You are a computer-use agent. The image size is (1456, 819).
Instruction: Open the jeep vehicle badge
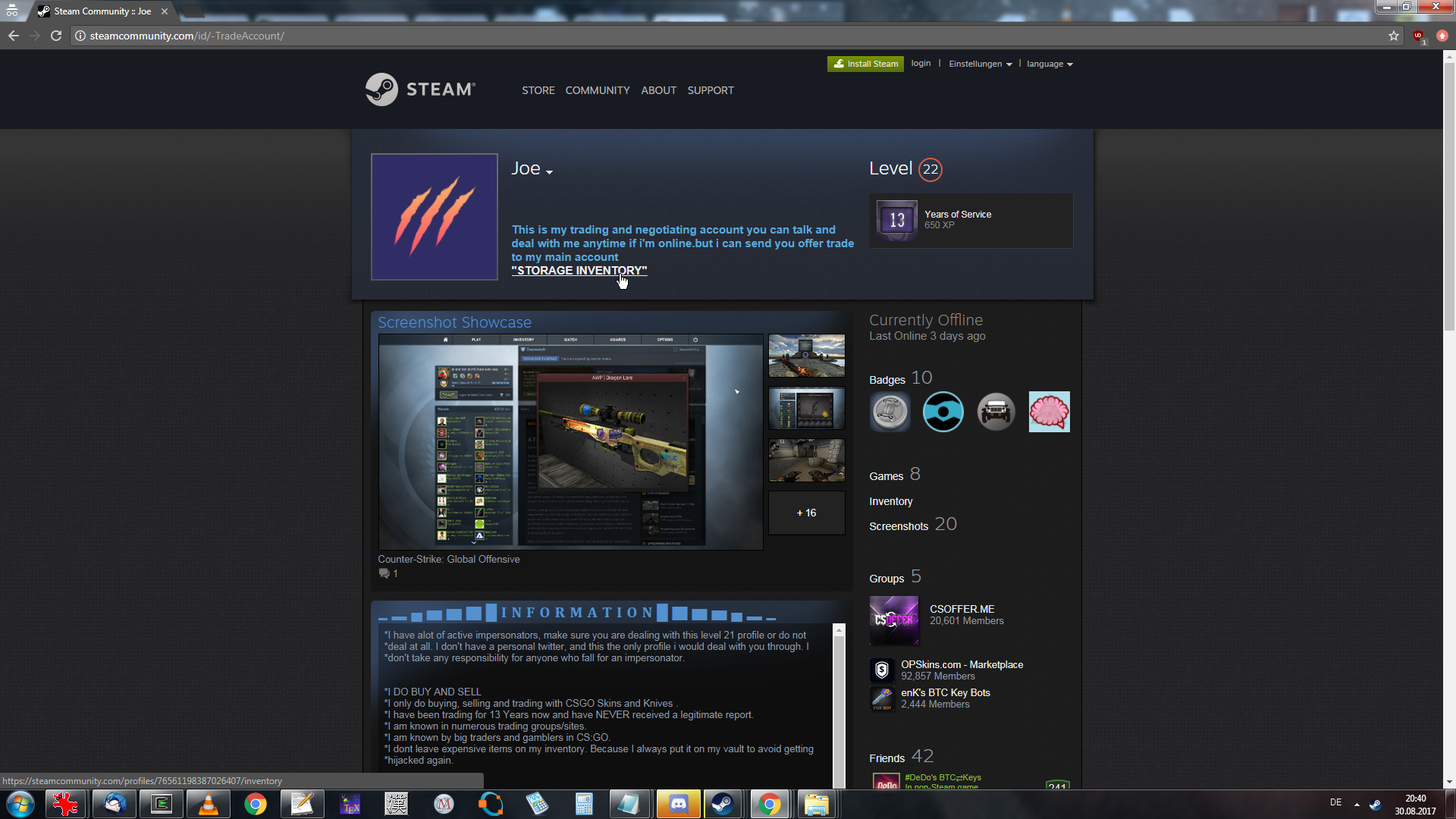(x=996, y=412)
